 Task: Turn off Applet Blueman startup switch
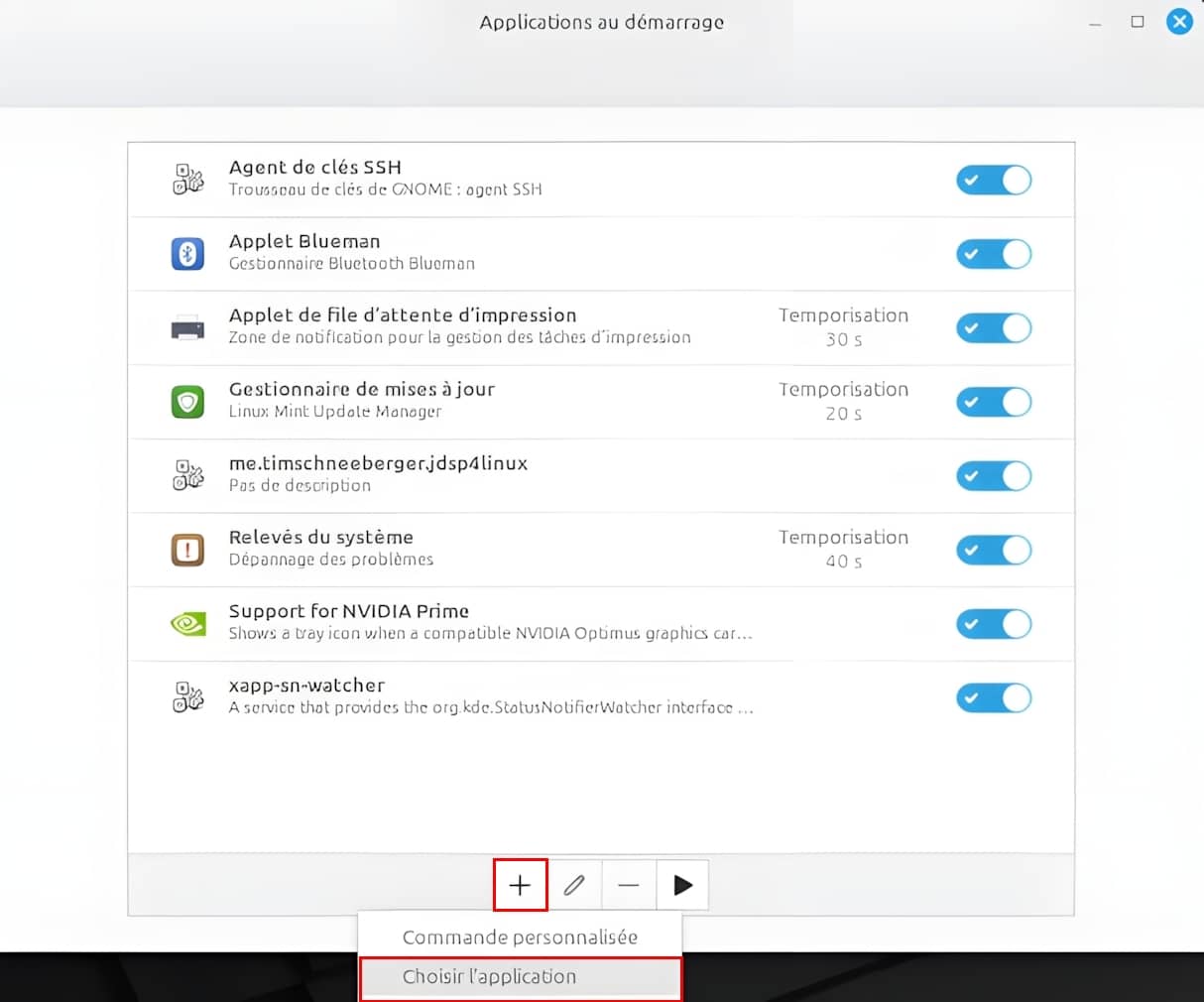(x=993, y=254)
